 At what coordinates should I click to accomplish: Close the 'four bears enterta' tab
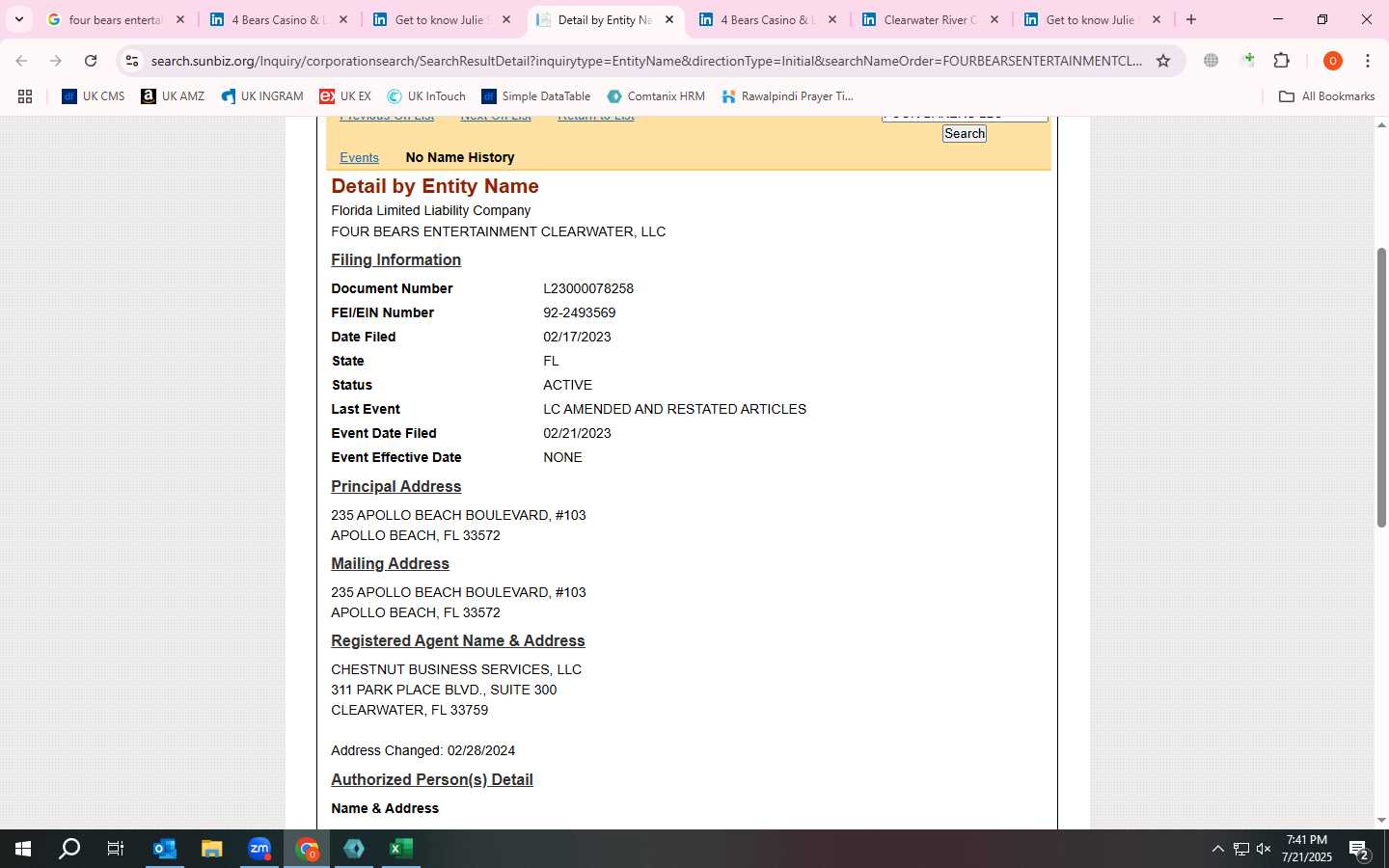pos(179,19)
